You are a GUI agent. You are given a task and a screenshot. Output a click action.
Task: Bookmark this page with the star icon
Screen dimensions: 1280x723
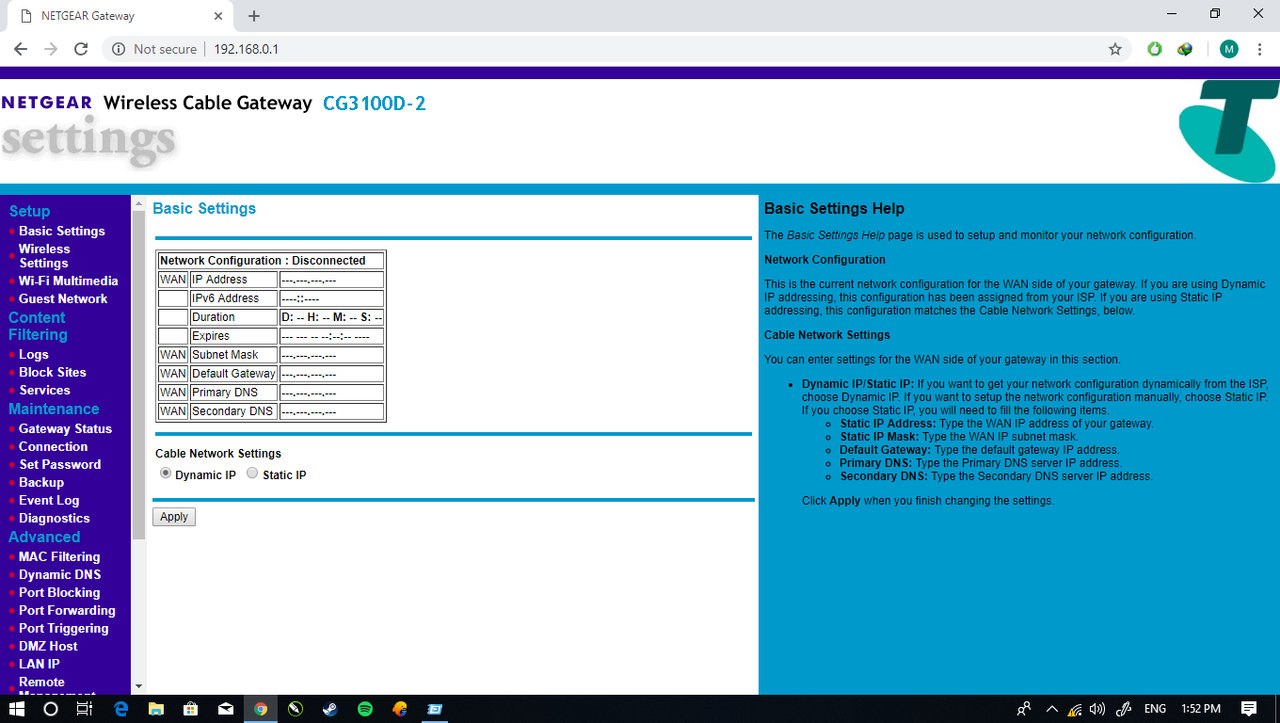1115,49
